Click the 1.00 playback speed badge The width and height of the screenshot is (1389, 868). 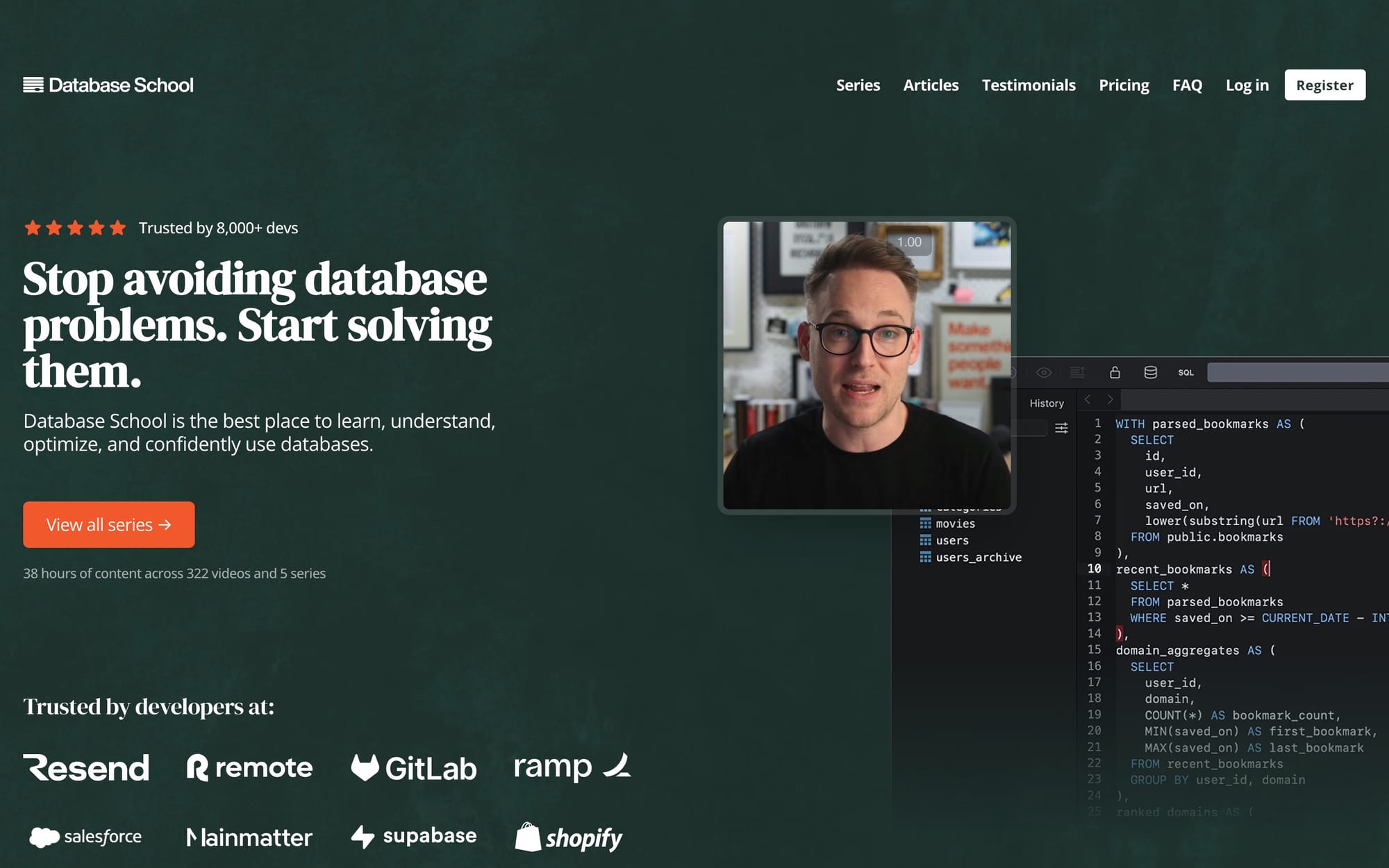coord(908,242)
